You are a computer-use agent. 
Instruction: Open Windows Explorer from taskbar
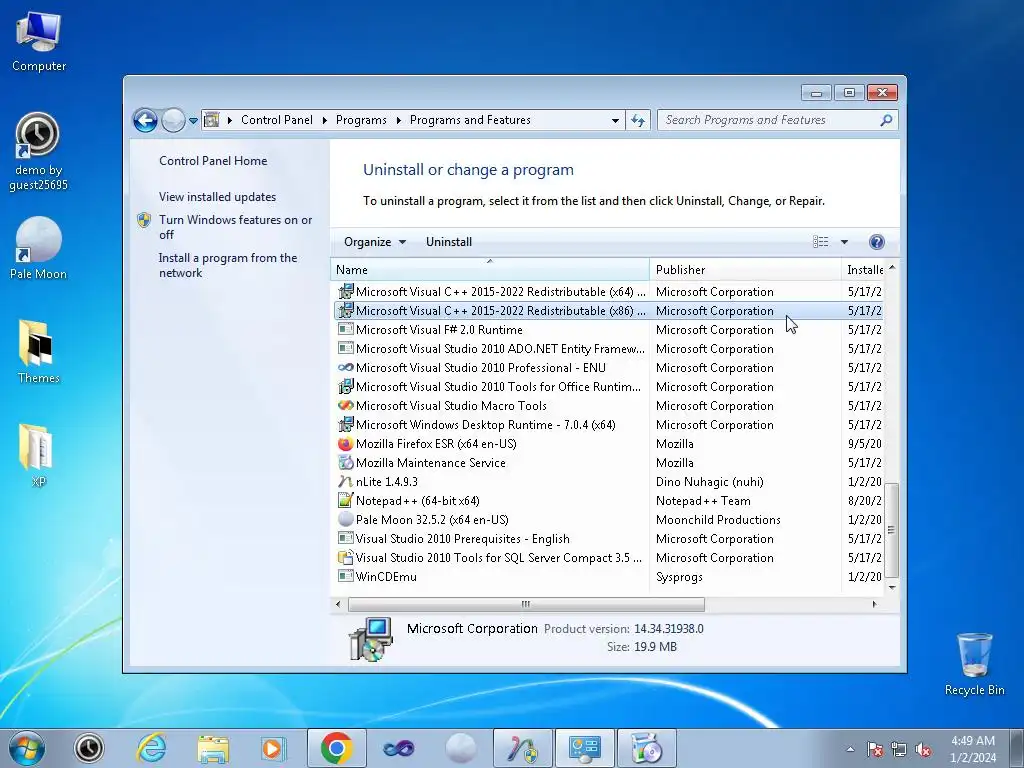tap(213, 748)
